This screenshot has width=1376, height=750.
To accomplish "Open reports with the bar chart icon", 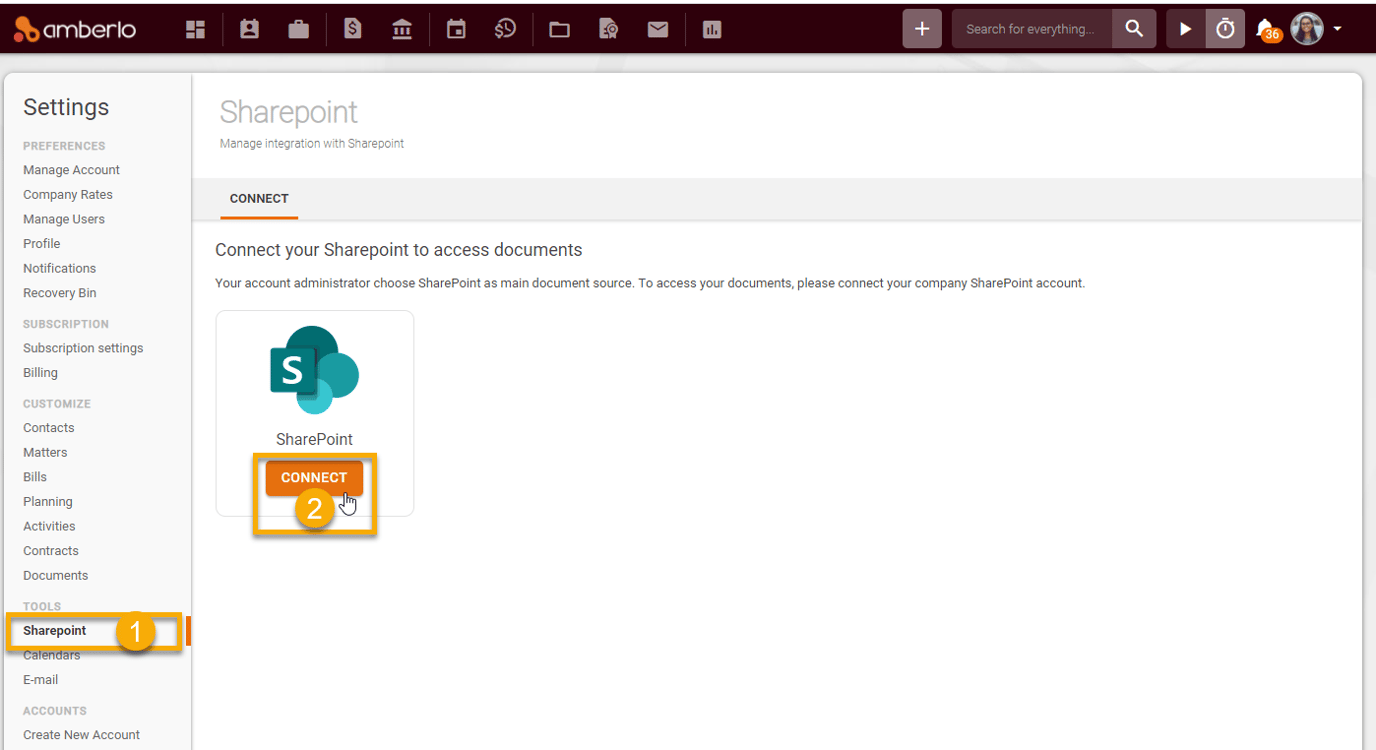I will (x=711, y=28).
